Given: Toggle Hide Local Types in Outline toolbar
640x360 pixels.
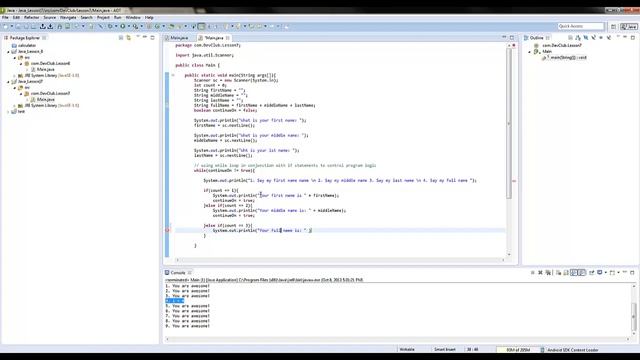Looking at the screenshot, I should click(x=609, y=38).
